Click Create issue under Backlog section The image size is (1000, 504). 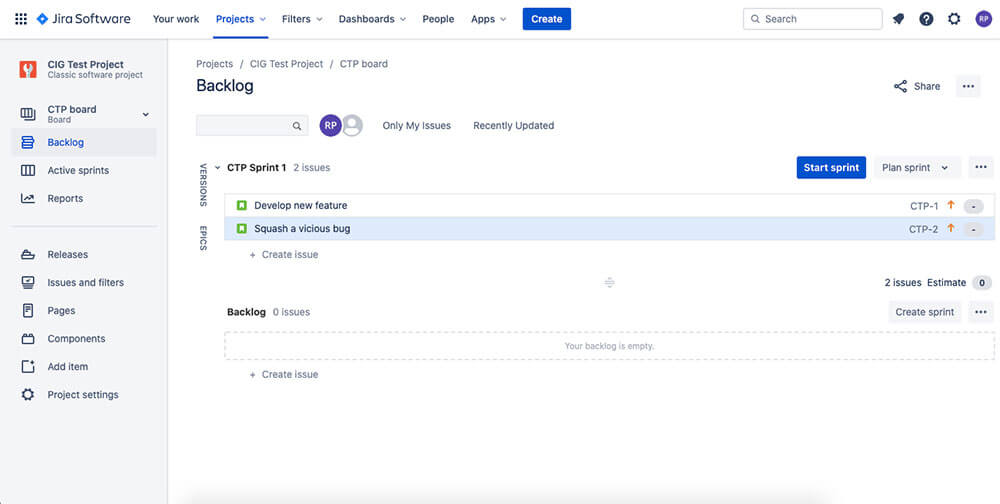coord(284,374)
